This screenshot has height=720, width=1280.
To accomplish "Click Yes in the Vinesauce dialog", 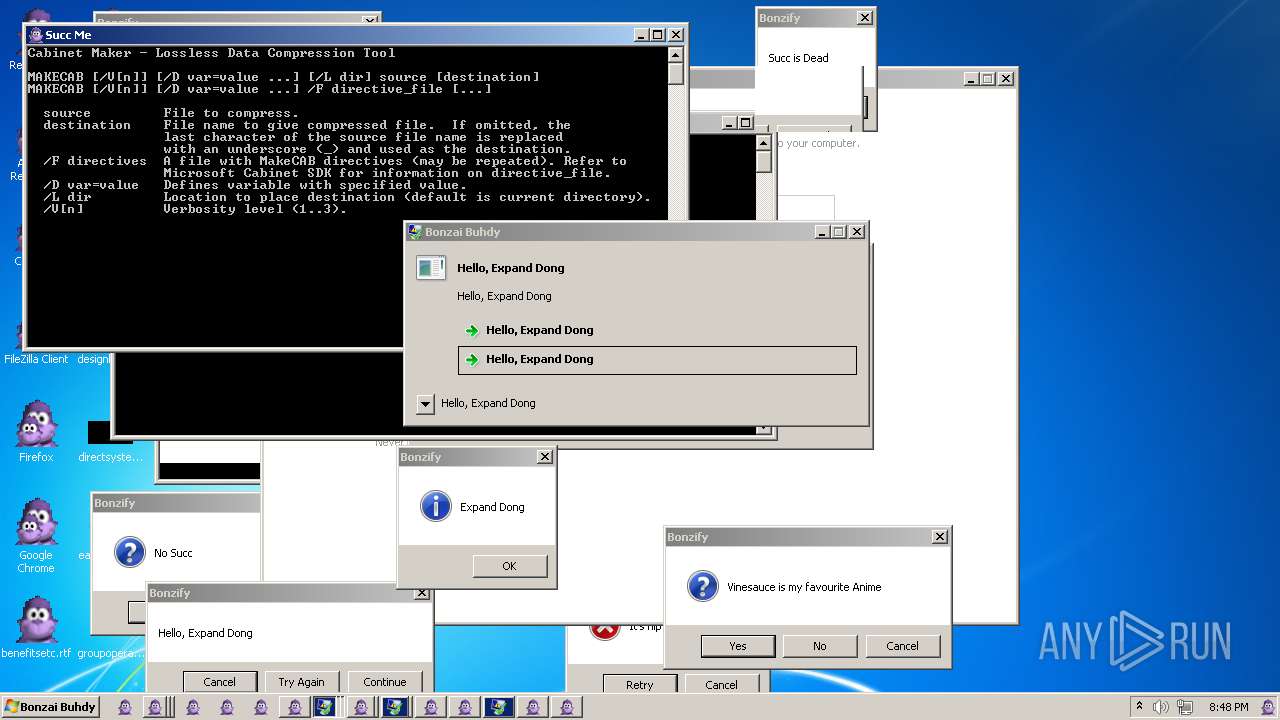I will [x=738, y=646].
